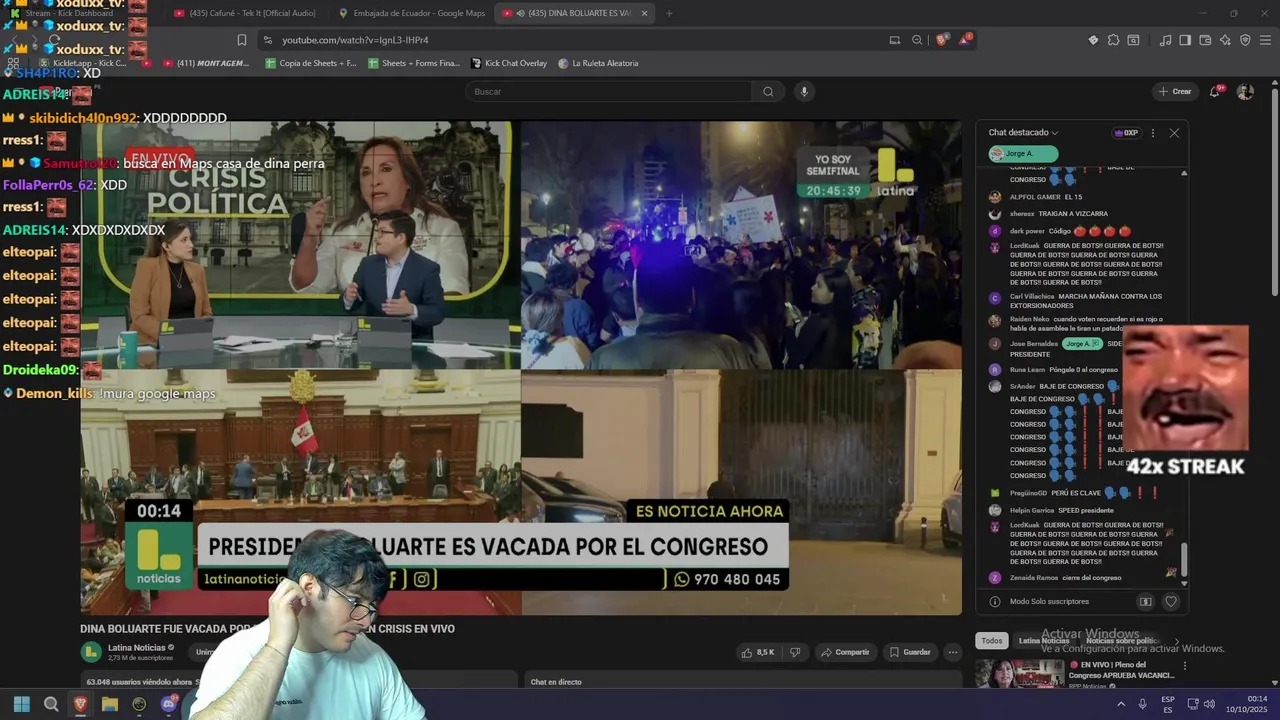Screen dimensions: 1280x720
Task: Open Leo AI sparkle icon
Action: [1225, 40]
